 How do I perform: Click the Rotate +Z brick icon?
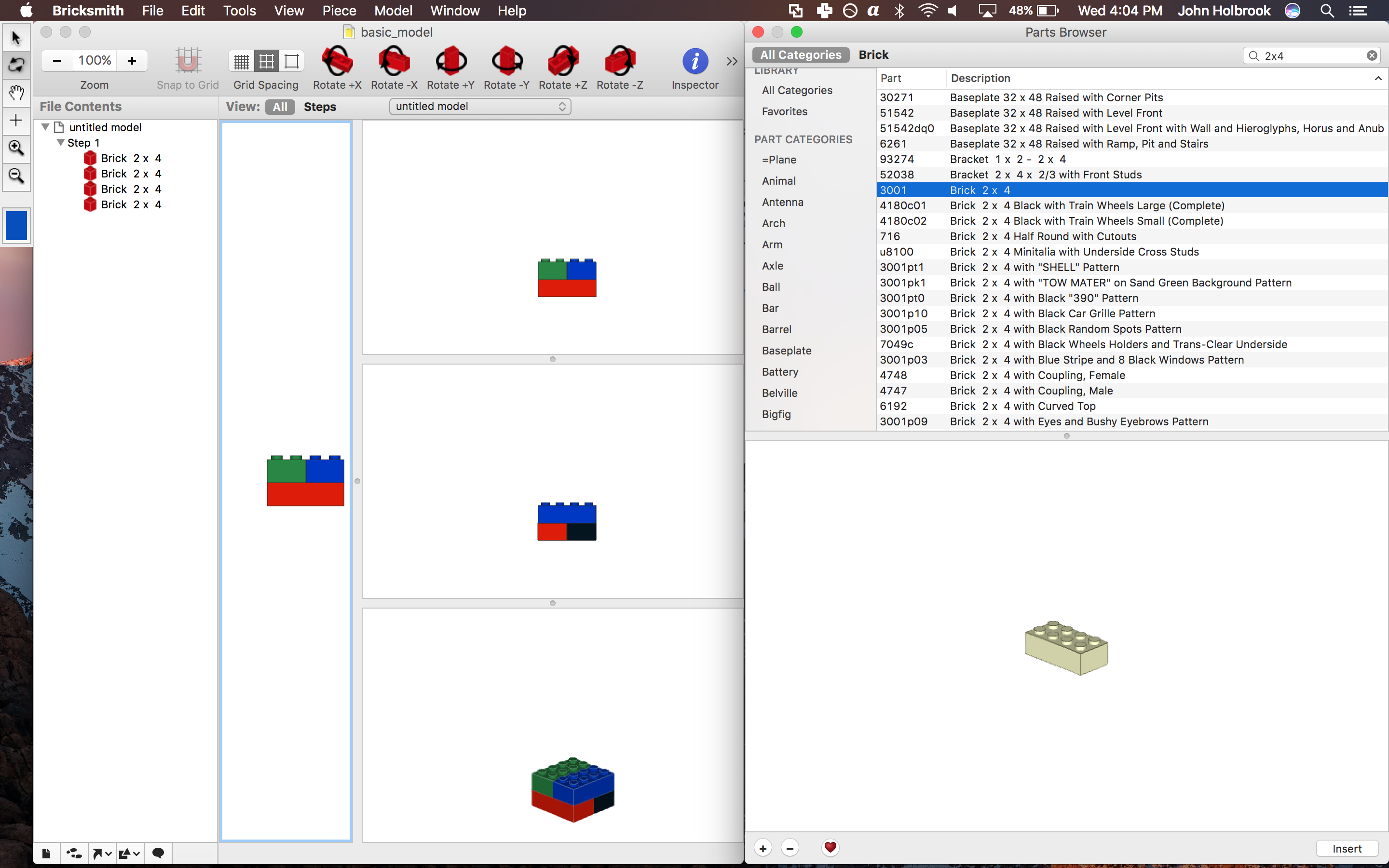point(562,61)
